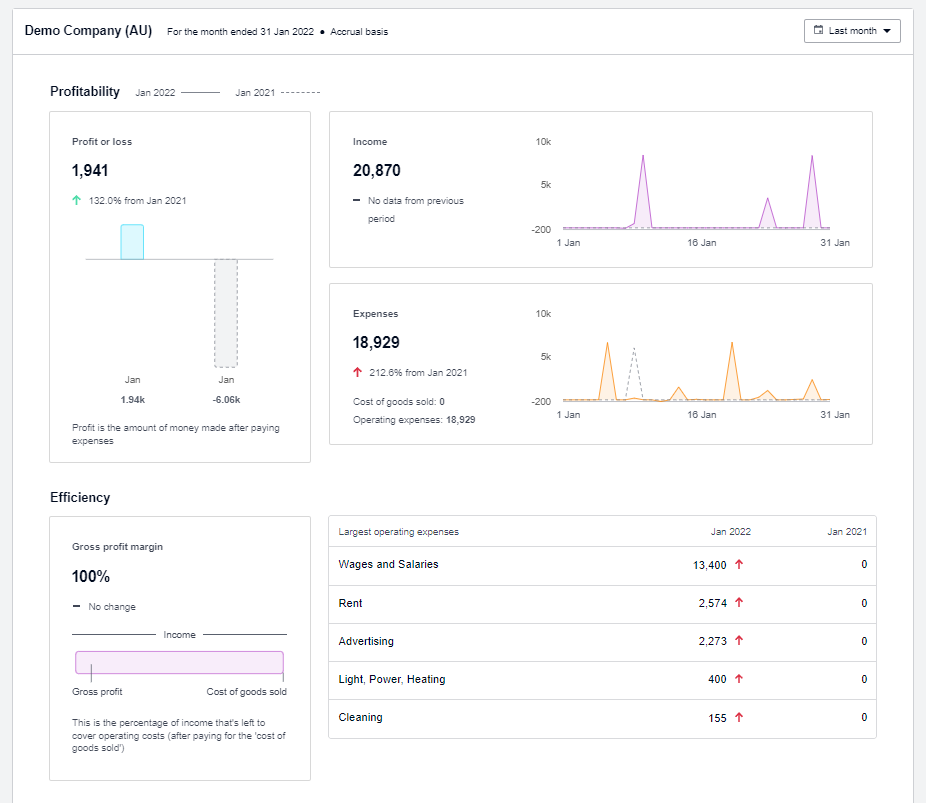Select the blue Jan 2022 profit bar
This screenshot has width=926, height=803.
(x=132, y=241)
